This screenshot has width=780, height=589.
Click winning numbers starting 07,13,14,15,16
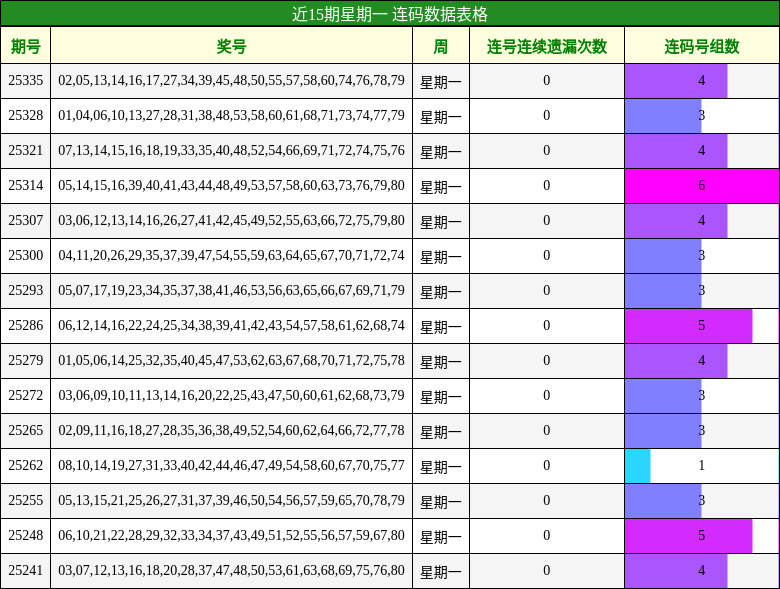pos(231,150)
